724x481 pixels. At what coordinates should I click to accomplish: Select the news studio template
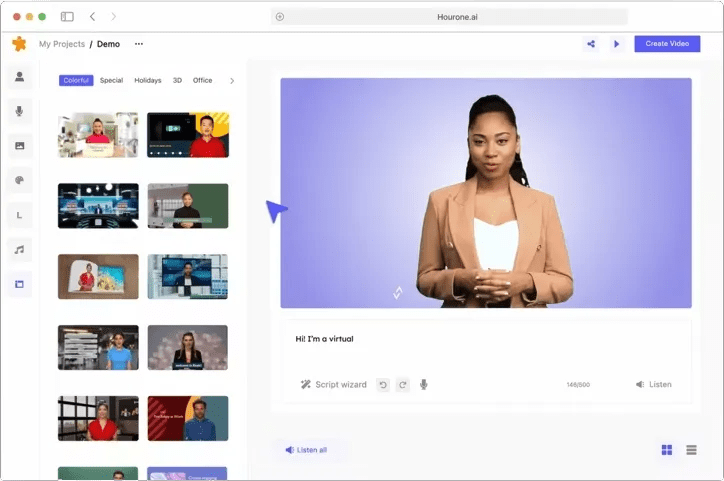pyautogui.click(x=98, y=205)
